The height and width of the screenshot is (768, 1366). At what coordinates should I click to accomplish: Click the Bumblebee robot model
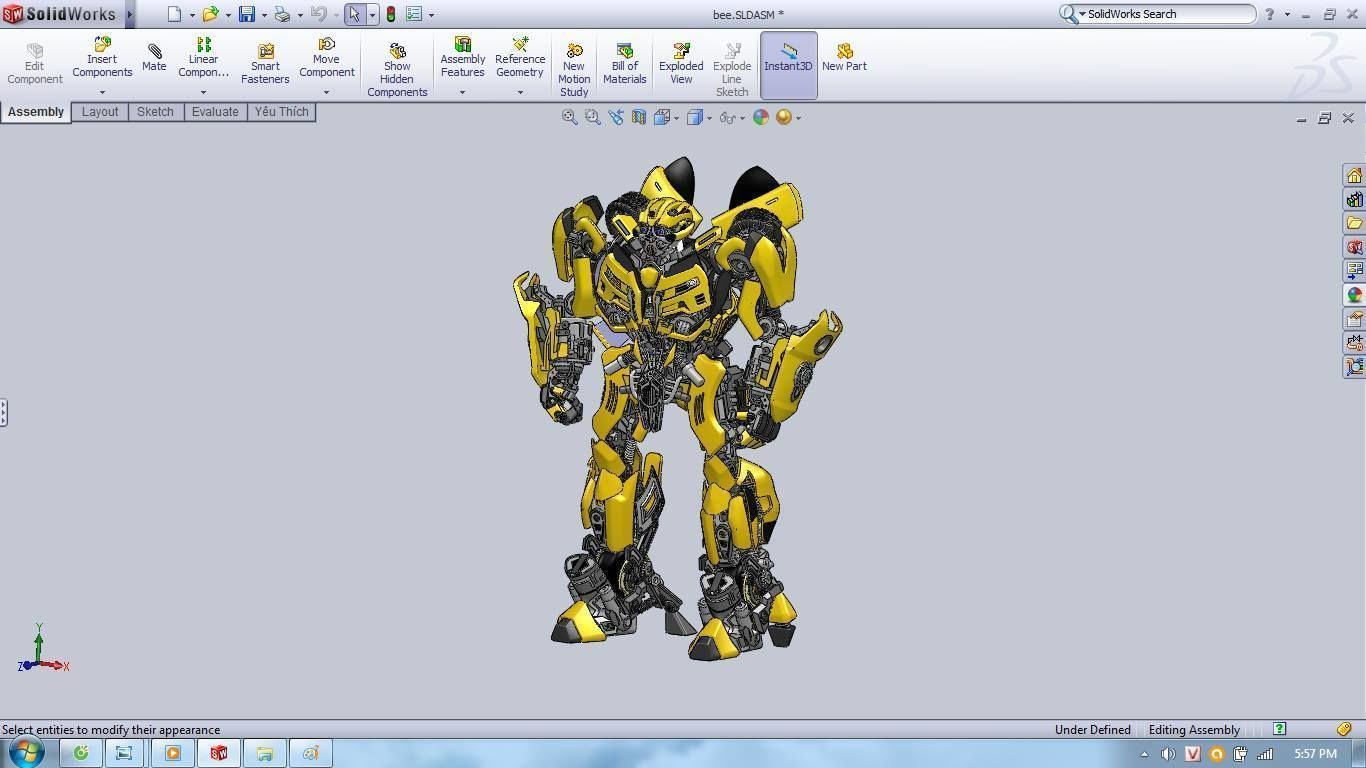coord(676,408)
